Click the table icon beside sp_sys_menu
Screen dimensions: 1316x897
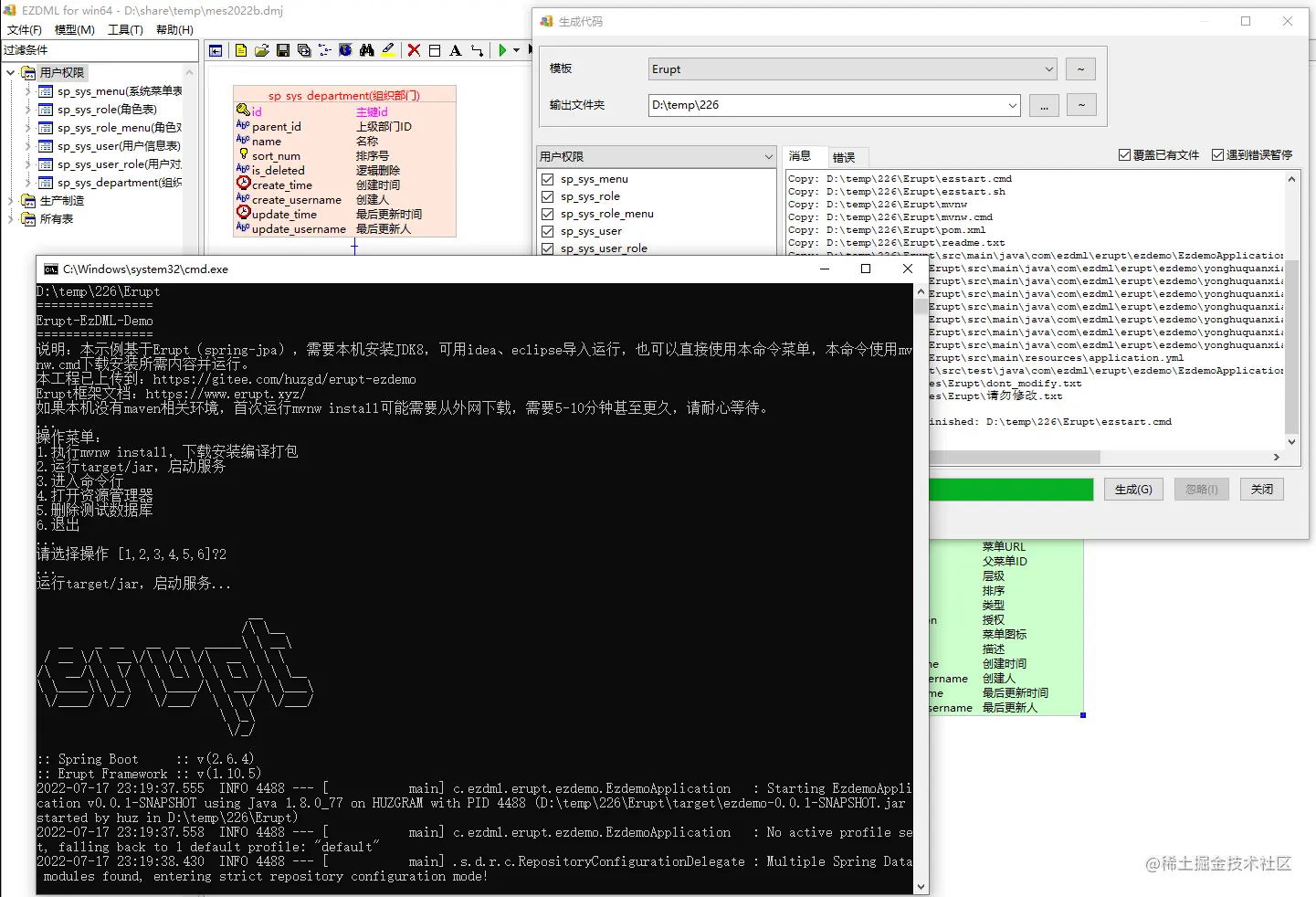click(46, 91)
